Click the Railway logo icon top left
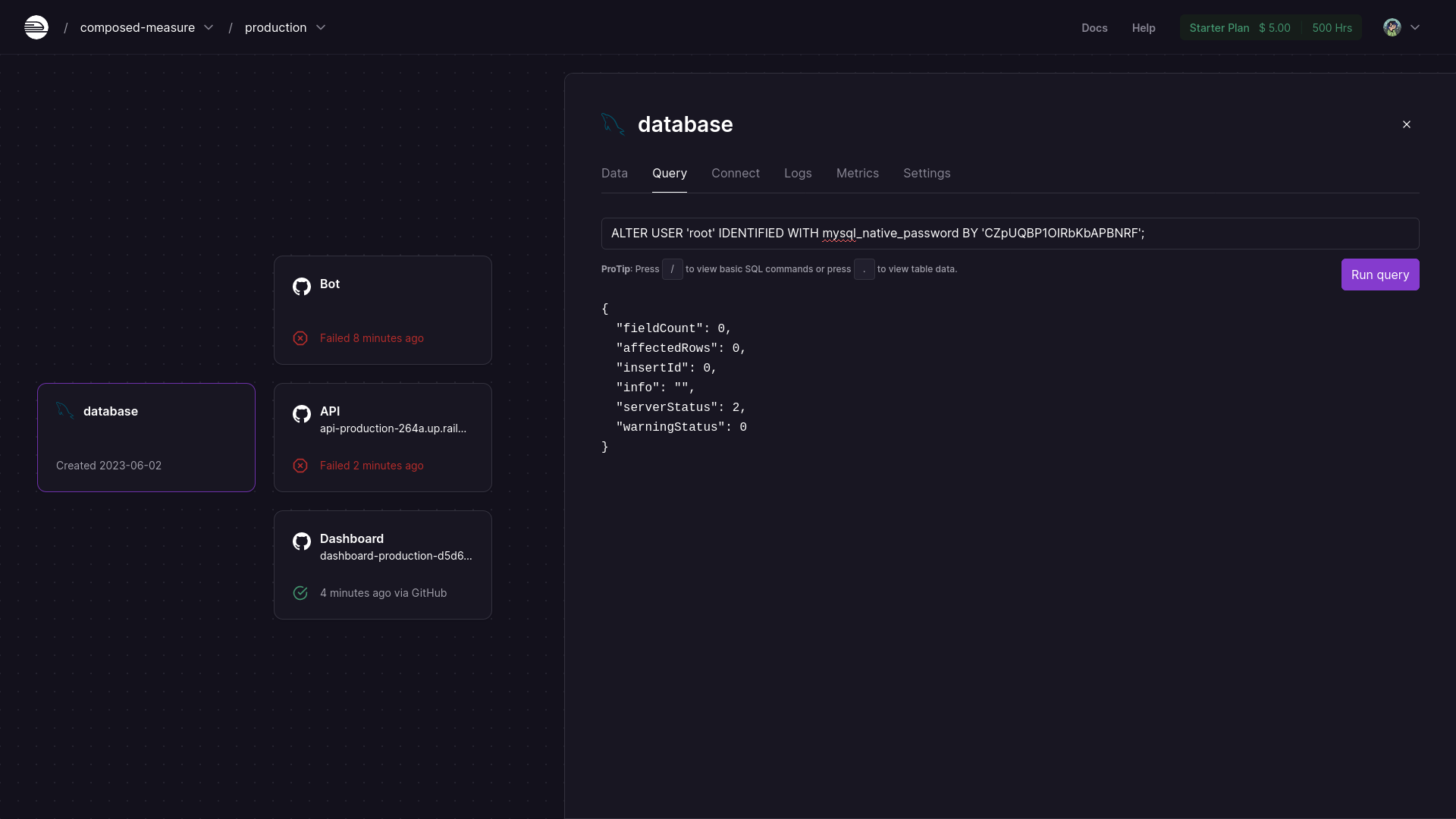The image size is (1456, 819). tap(36, 27)
